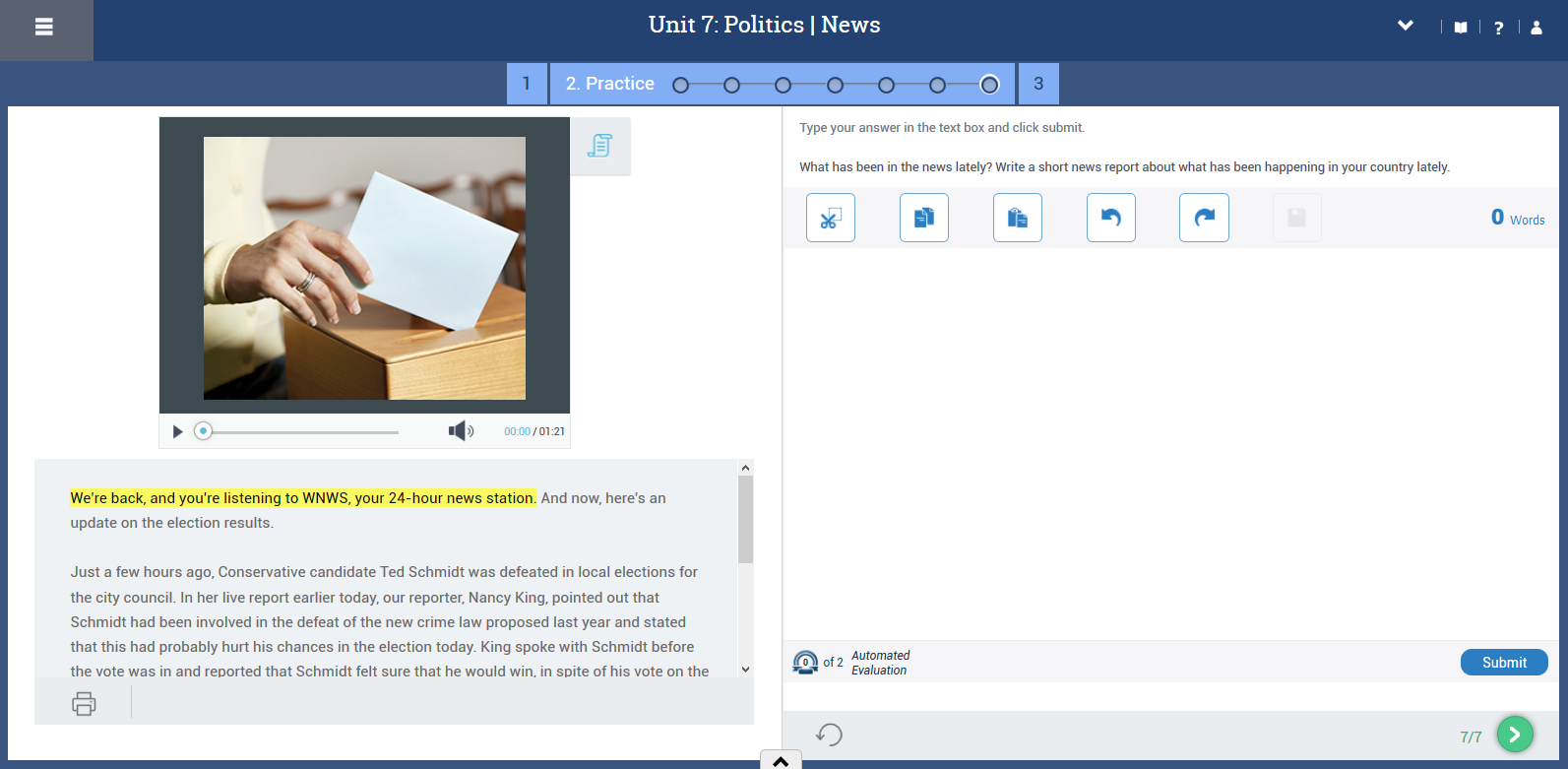The width and height of the screenshot is (1568, 769).
Task: Click the Undo arrow
Action: [1111, 218]
